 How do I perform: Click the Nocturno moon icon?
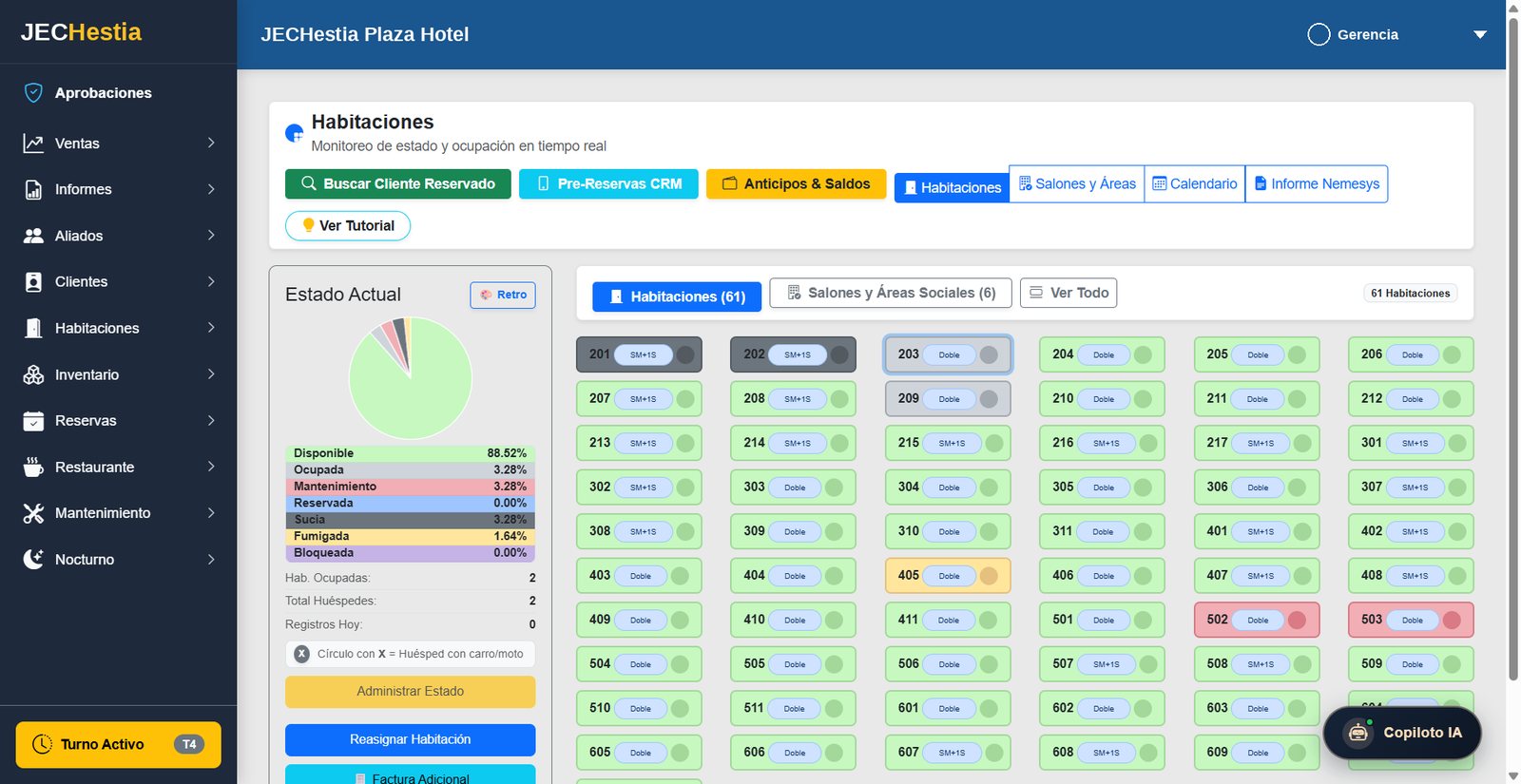coord(33,559)
